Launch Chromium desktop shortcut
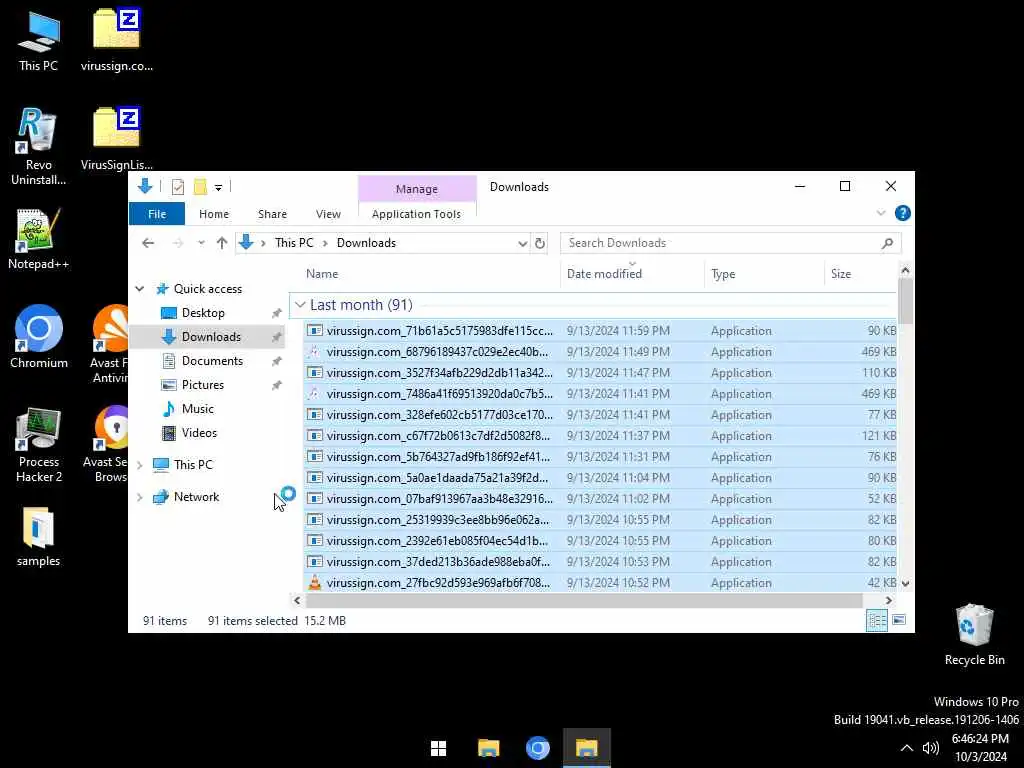Screen dimensions: 1024x768 point(39,337)
